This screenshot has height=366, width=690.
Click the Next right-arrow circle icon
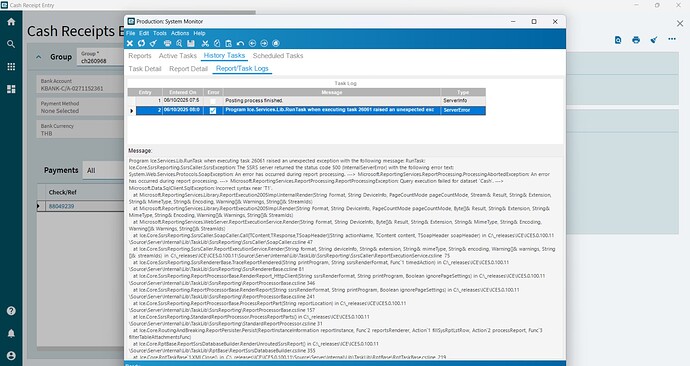click(x=264, y=43)
